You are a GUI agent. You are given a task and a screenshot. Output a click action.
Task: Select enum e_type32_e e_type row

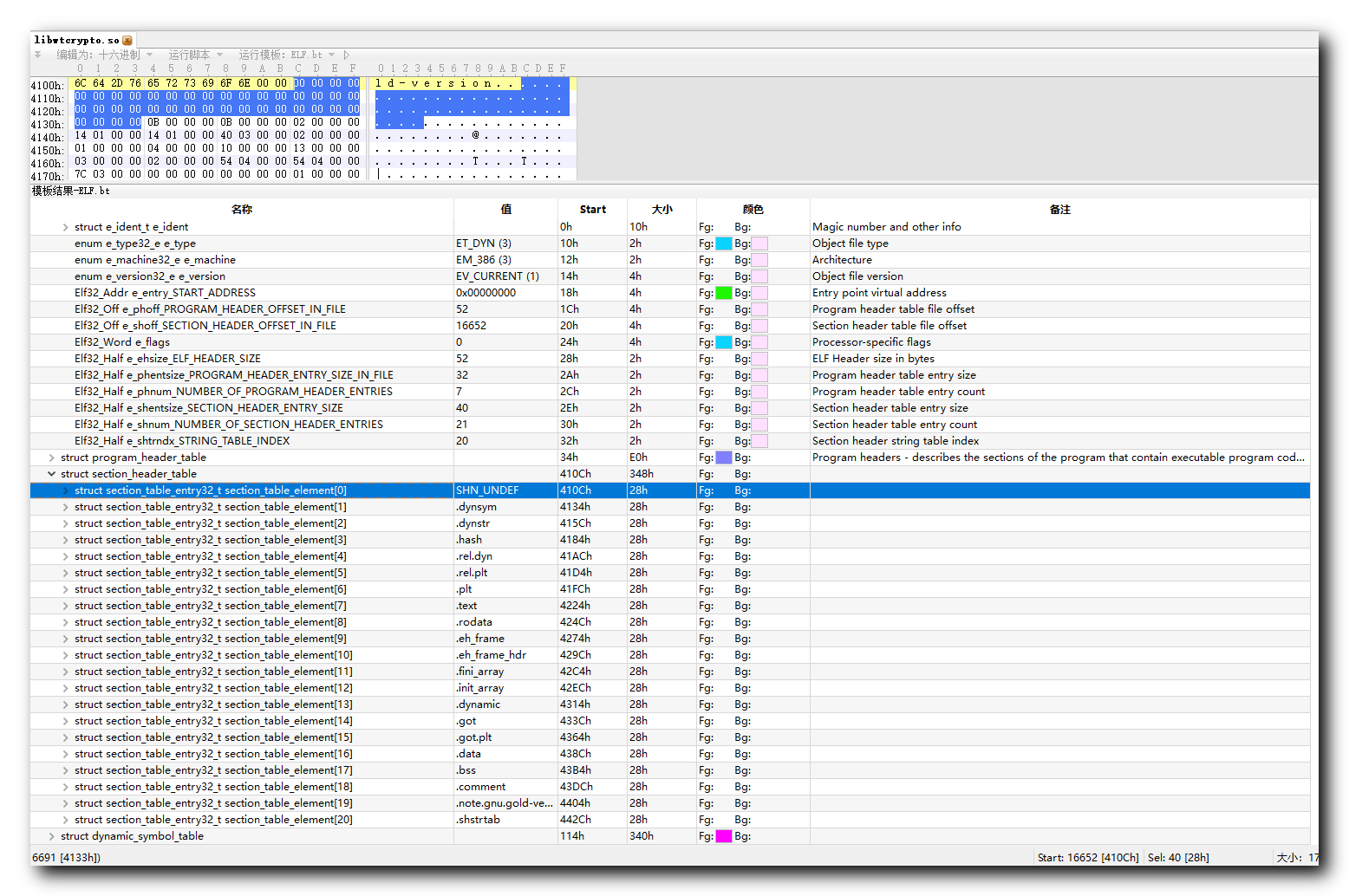[x=670, y=243]
